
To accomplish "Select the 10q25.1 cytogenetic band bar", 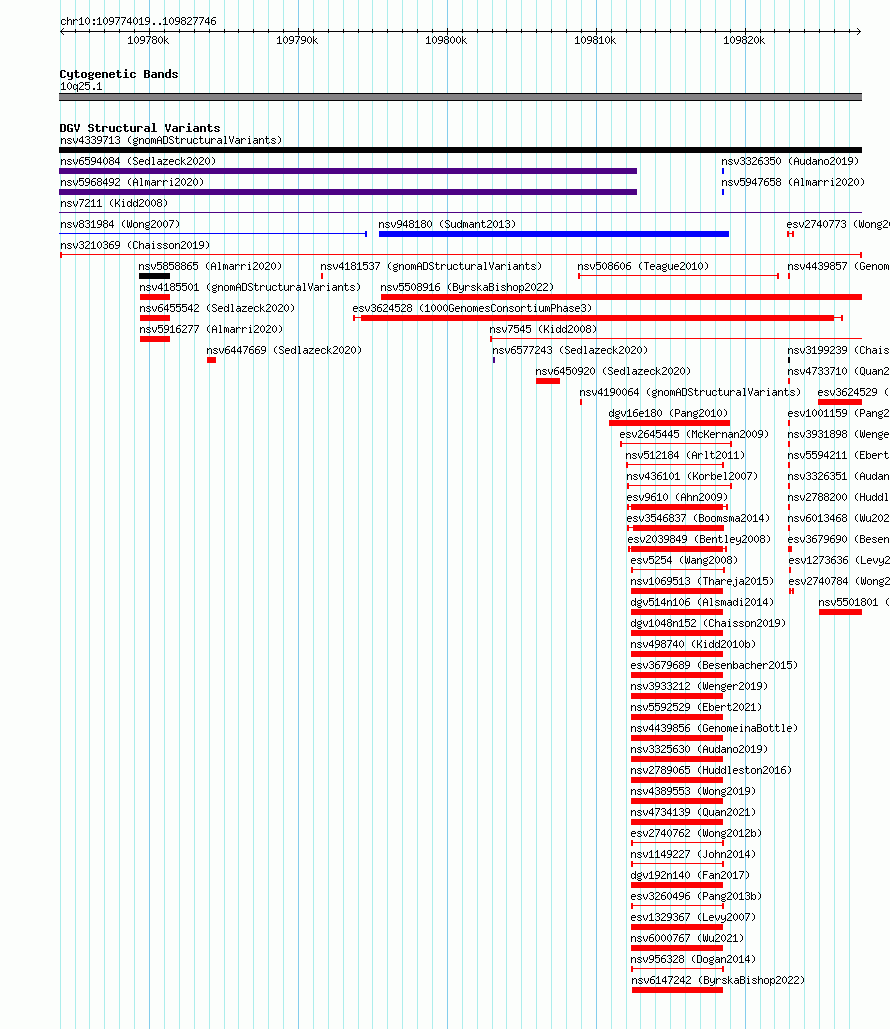I will point(460,97).
